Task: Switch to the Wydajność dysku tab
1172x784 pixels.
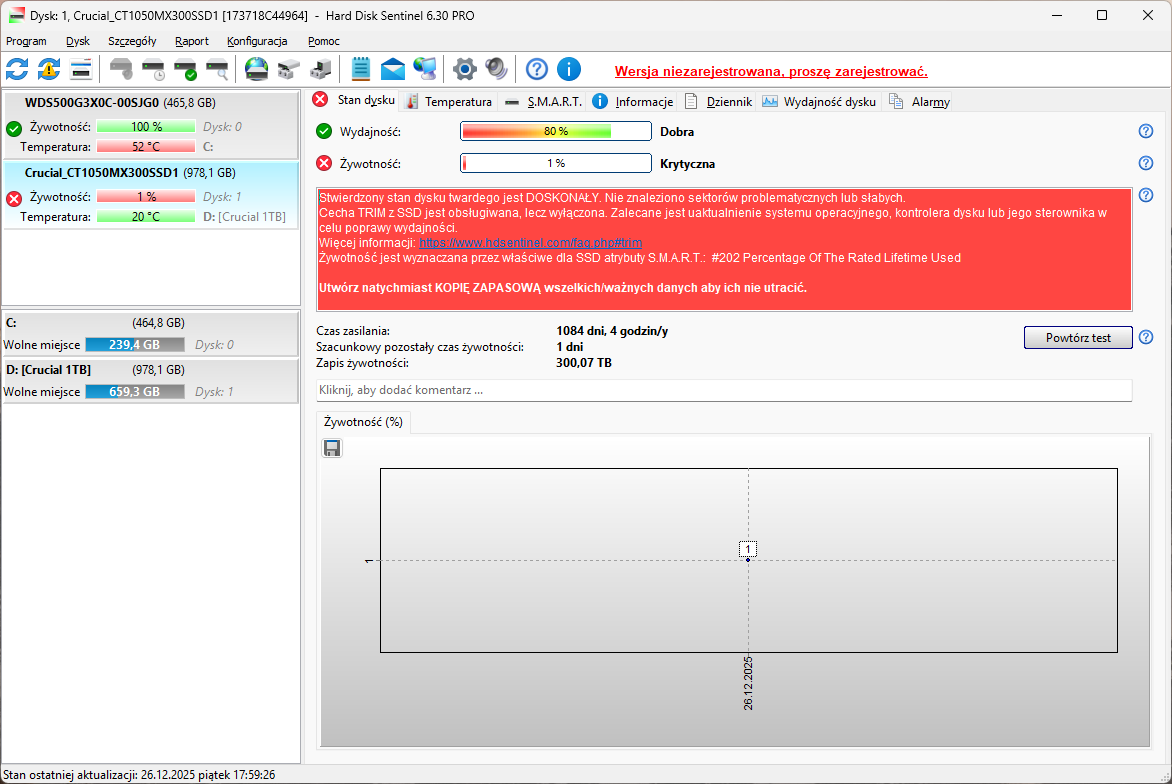Action: click(818, 102)
